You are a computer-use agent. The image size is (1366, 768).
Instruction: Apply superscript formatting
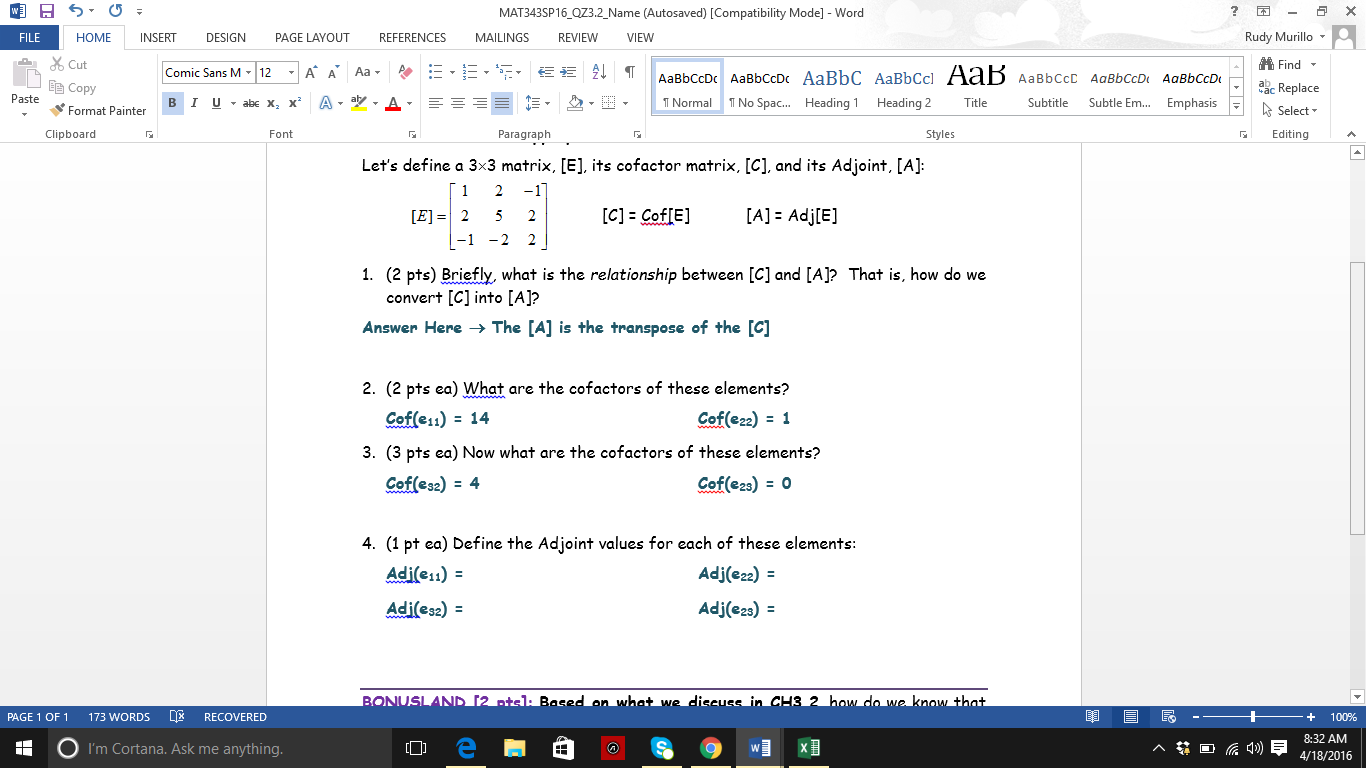[x=292, y=103]
